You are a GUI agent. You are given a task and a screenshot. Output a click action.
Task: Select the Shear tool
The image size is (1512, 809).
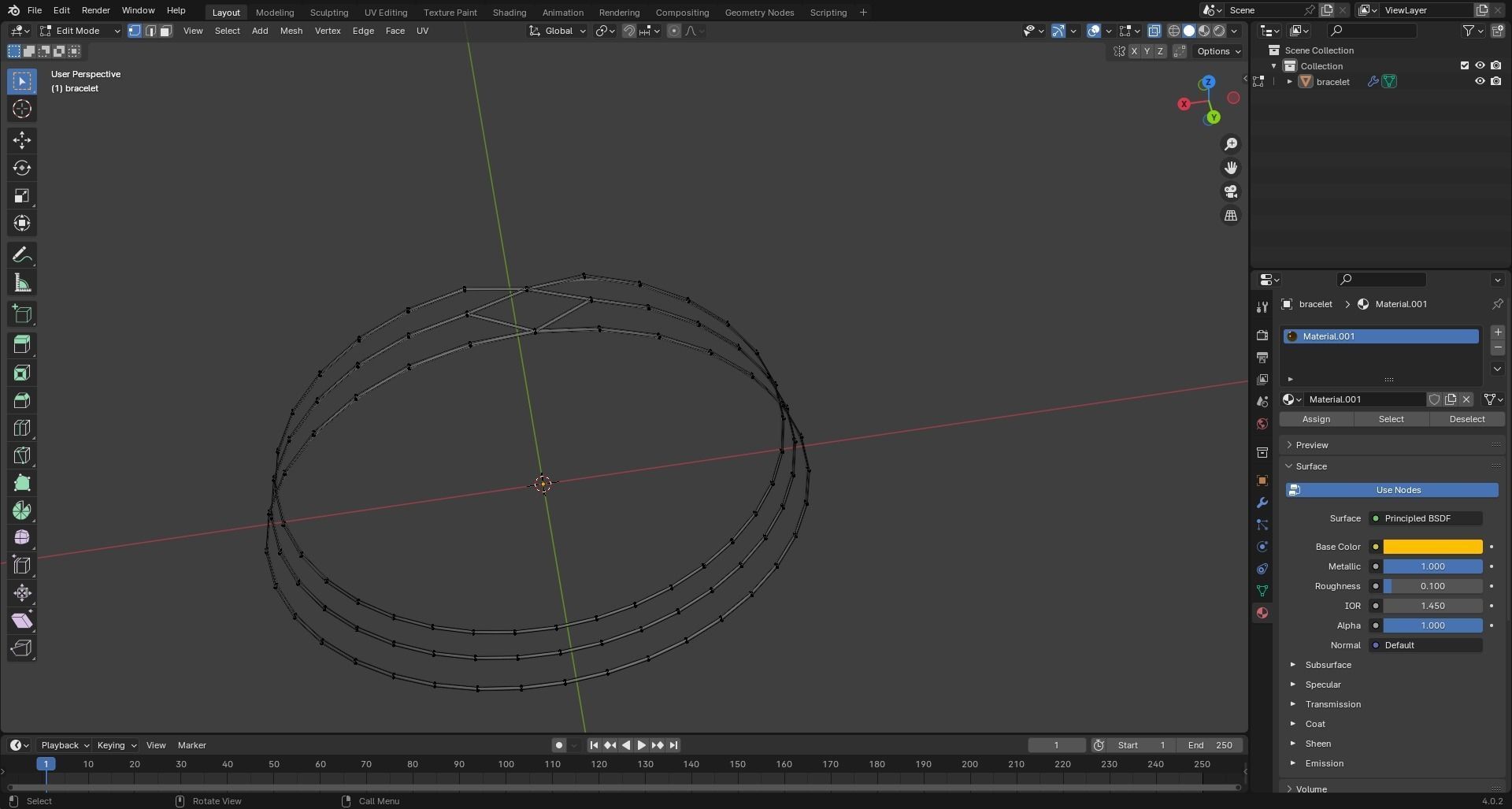click(21, 621)
